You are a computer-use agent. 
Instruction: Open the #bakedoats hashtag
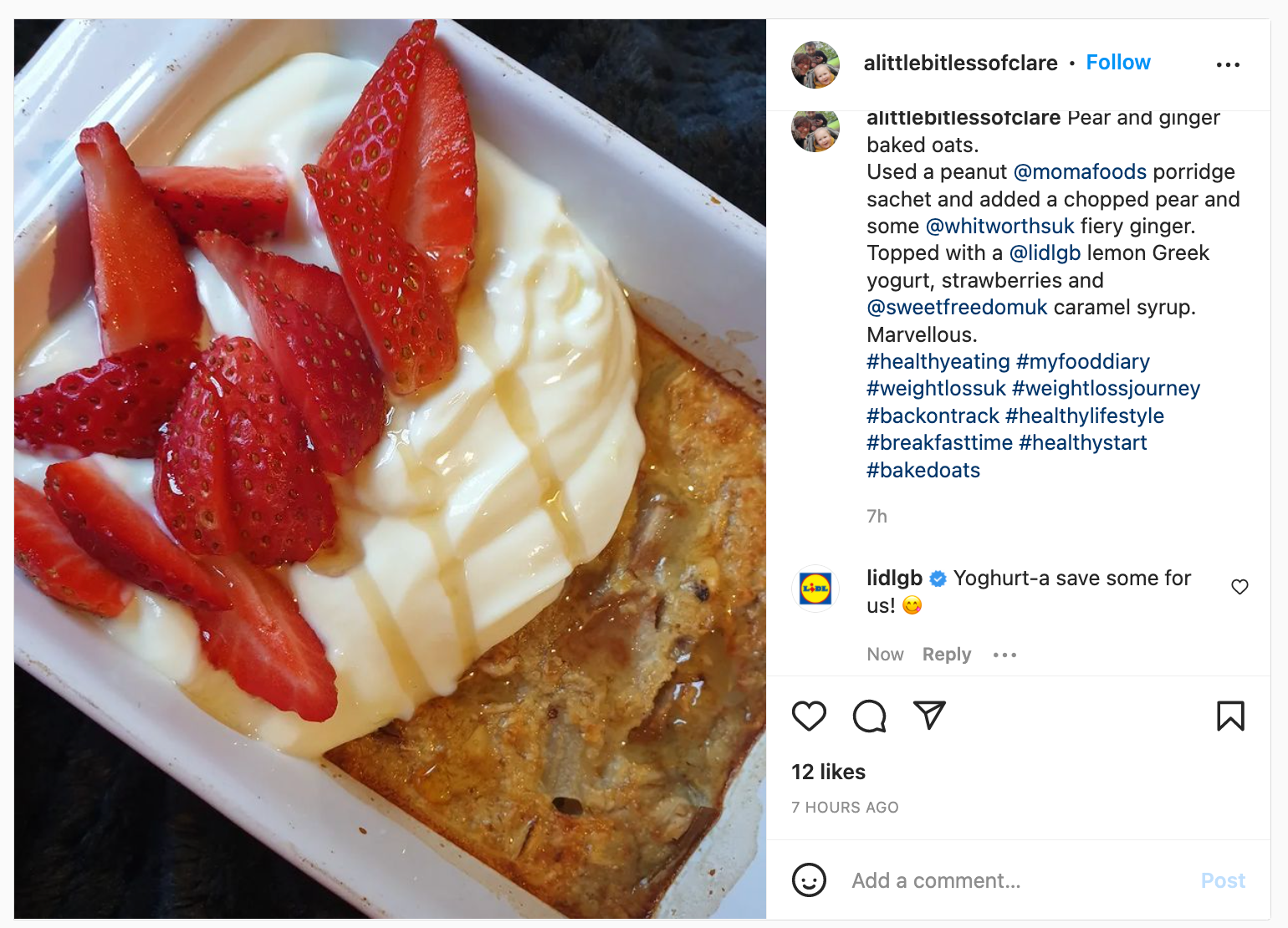[923, 470]
